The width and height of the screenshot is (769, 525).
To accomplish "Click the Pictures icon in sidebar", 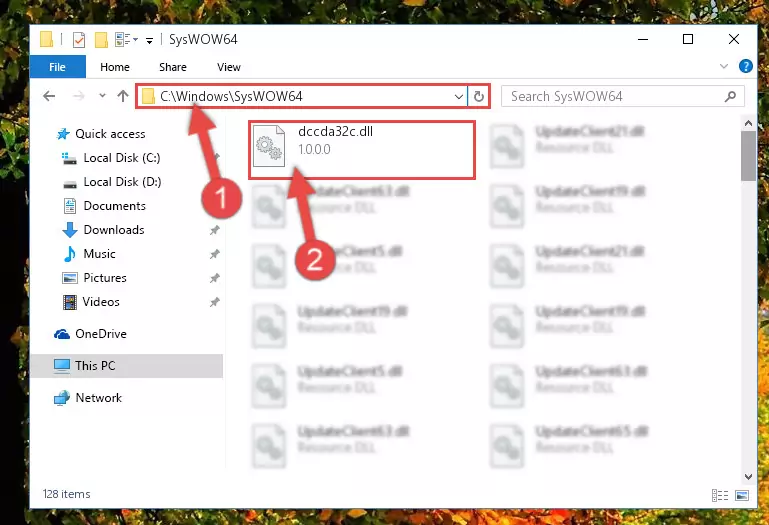I will click(70, 278).
